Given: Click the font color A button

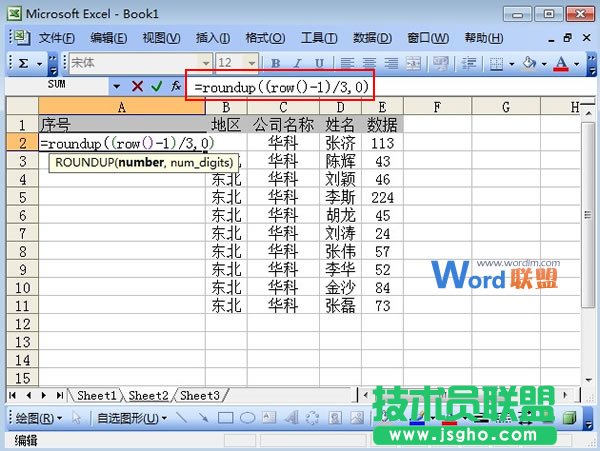Looking at the screenshot, I should (561, 63).
